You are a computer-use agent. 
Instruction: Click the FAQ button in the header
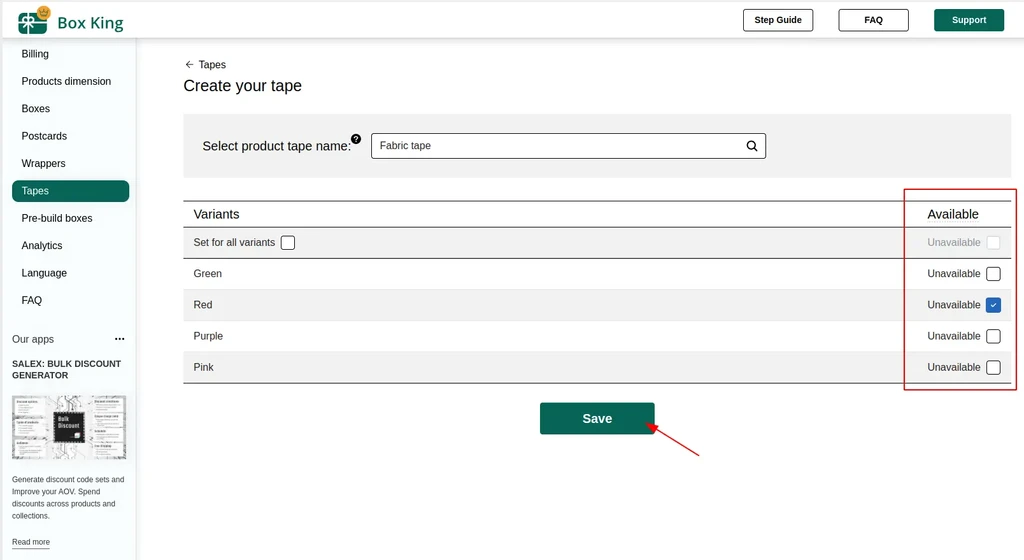pos(873,20)
